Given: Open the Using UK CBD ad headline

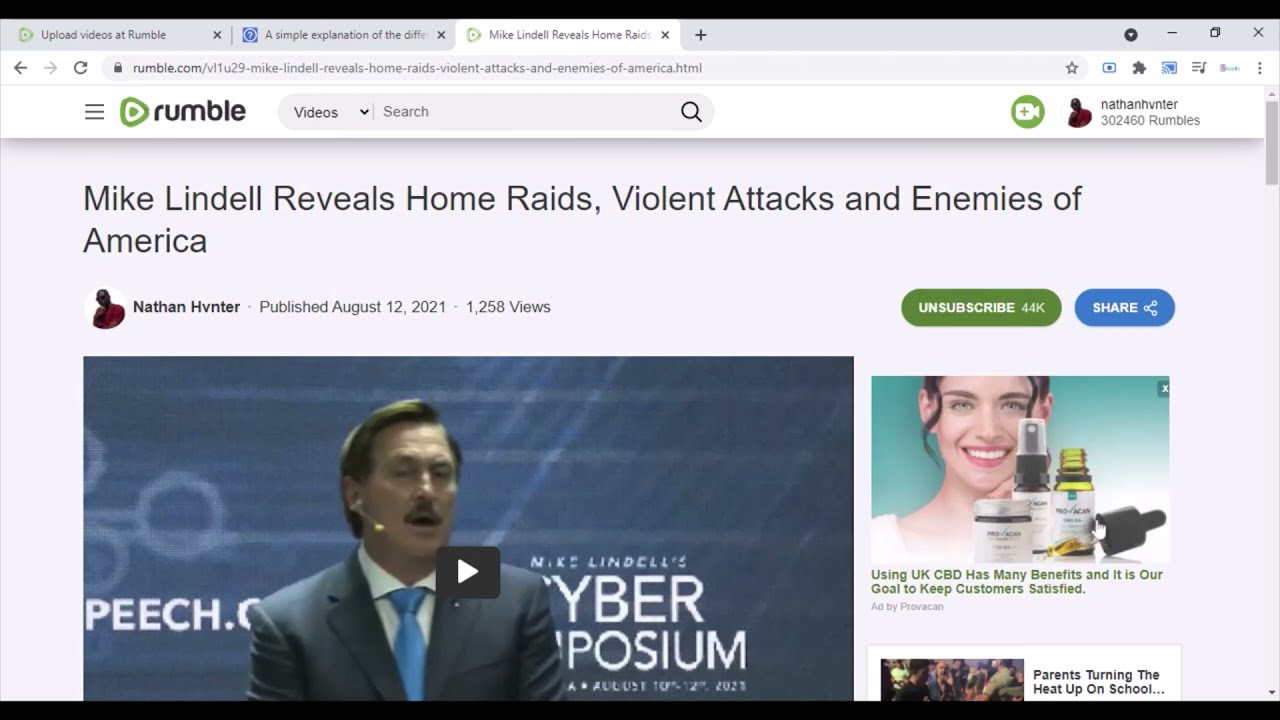Looking at the screenshot, I should point(1017,582).
